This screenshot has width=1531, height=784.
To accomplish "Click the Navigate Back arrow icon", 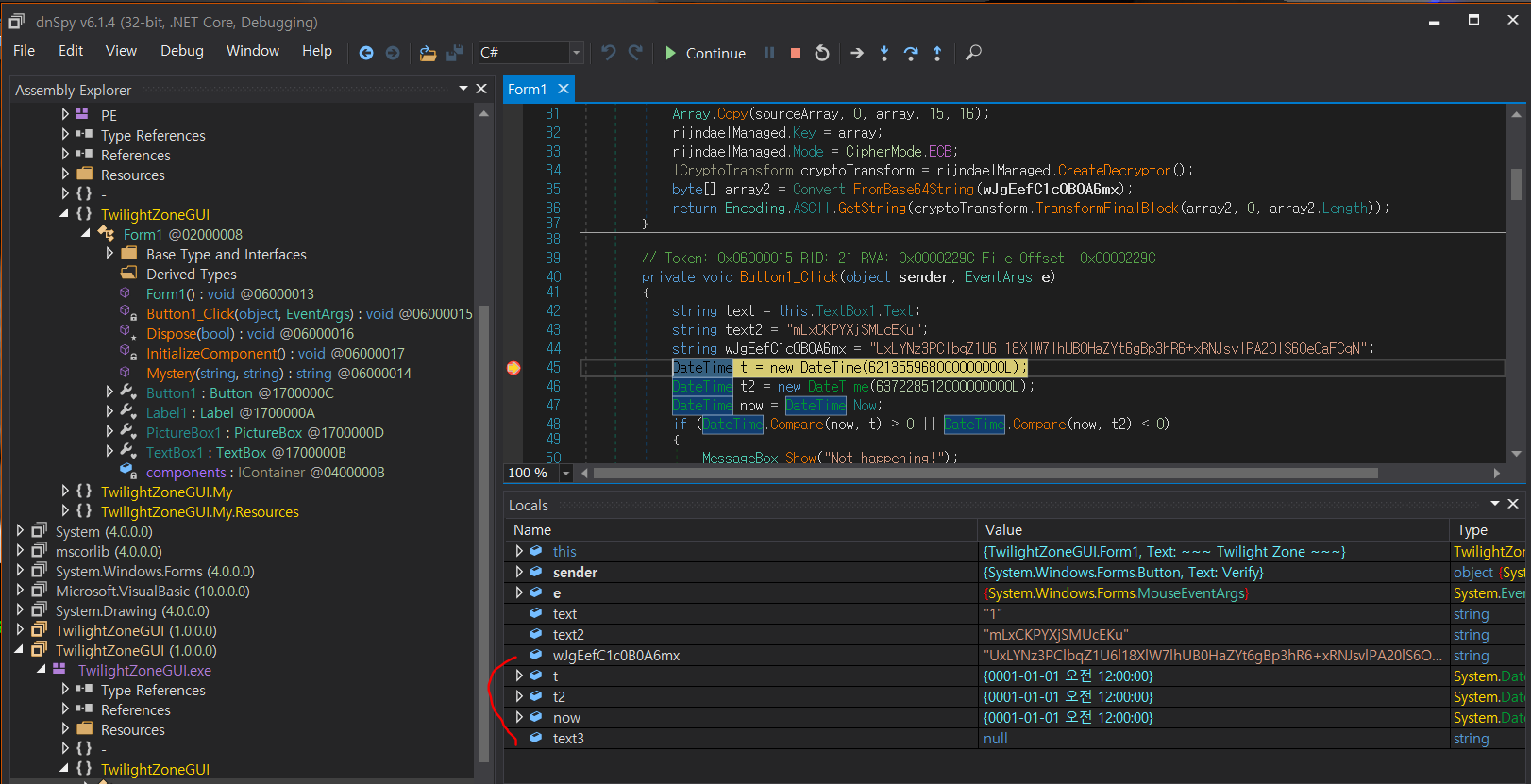I will pos(366,53).
